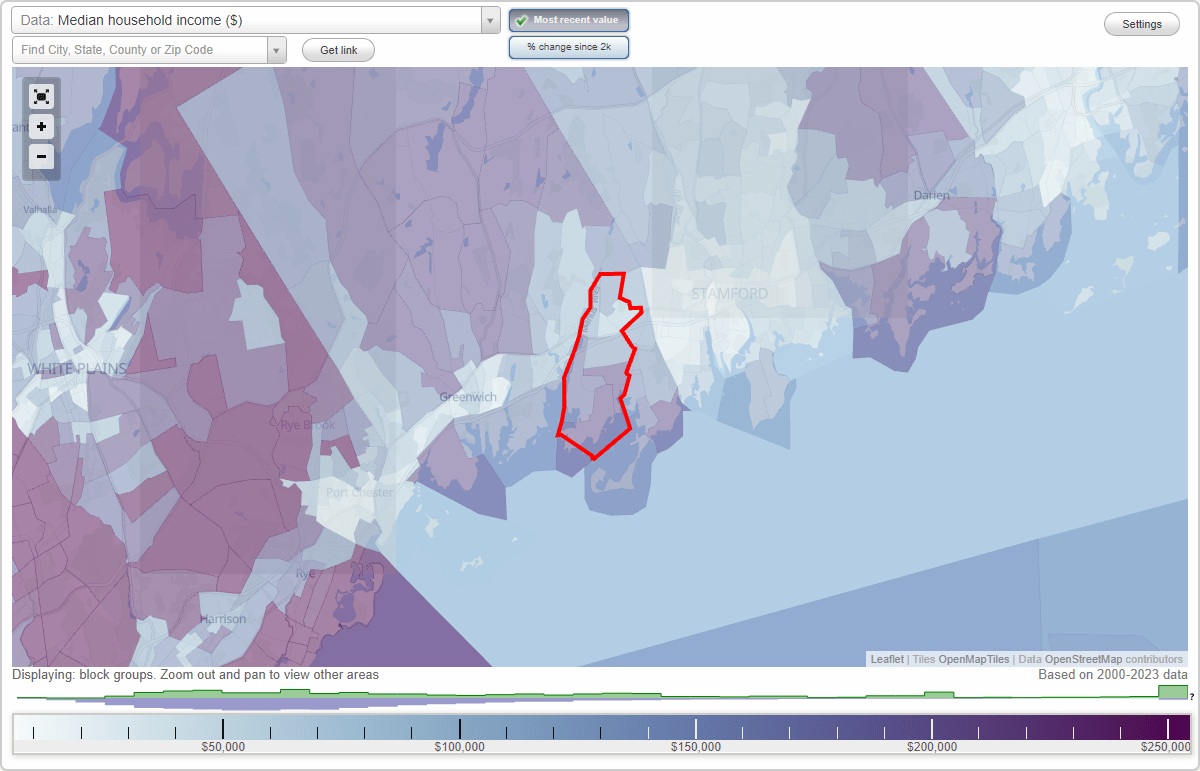Viewport: 1200px width, 771px height.
Task: Switch to percent change since 2k view
Action: [x=569, y=46]
